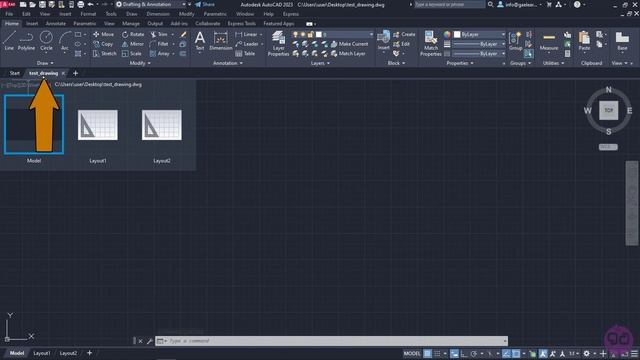Image resolution: width=640 pixels, height=360 pixels.
Task: Click the Match Layer tool
Action: [x=348, y=53]
